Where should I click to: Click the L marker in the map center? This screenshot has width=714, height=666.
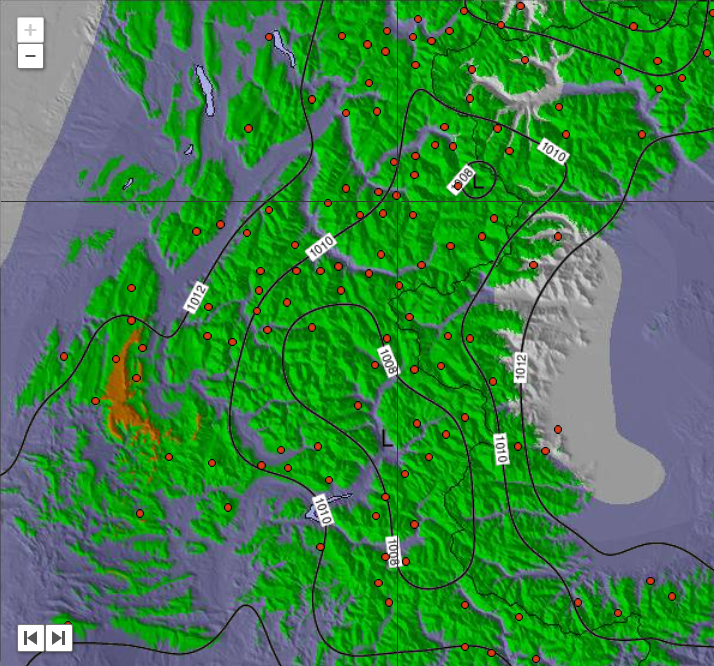(388, 438)
